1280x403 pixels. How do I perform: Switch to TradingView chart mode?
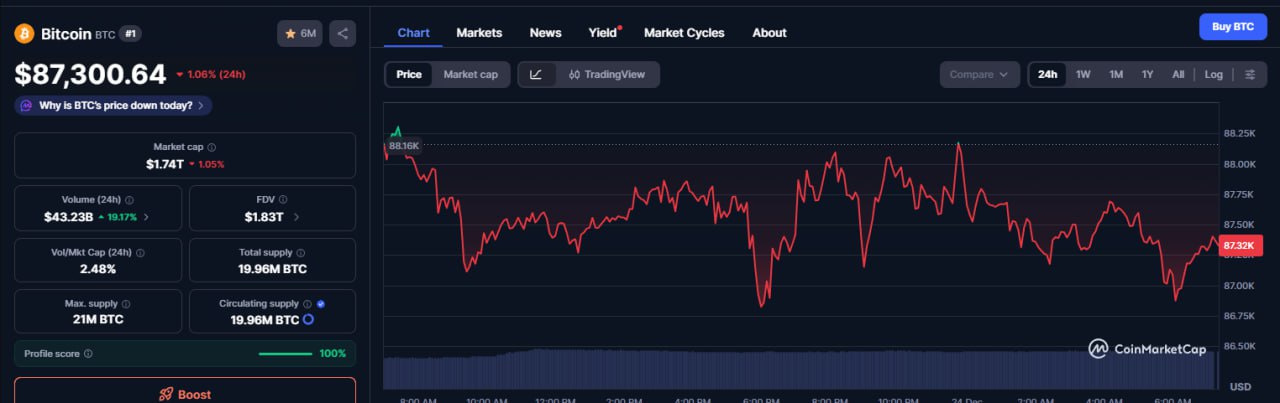point(606,74)
